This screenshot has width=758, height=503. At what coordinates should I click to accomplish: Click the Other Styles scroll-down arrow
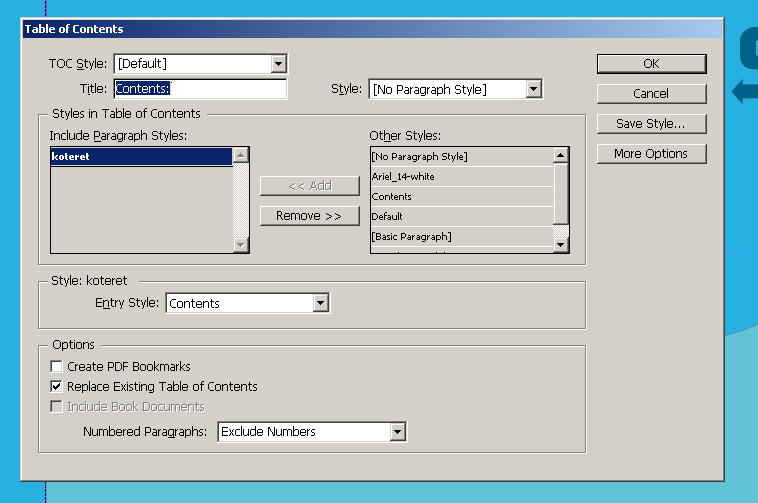point(561,245)
